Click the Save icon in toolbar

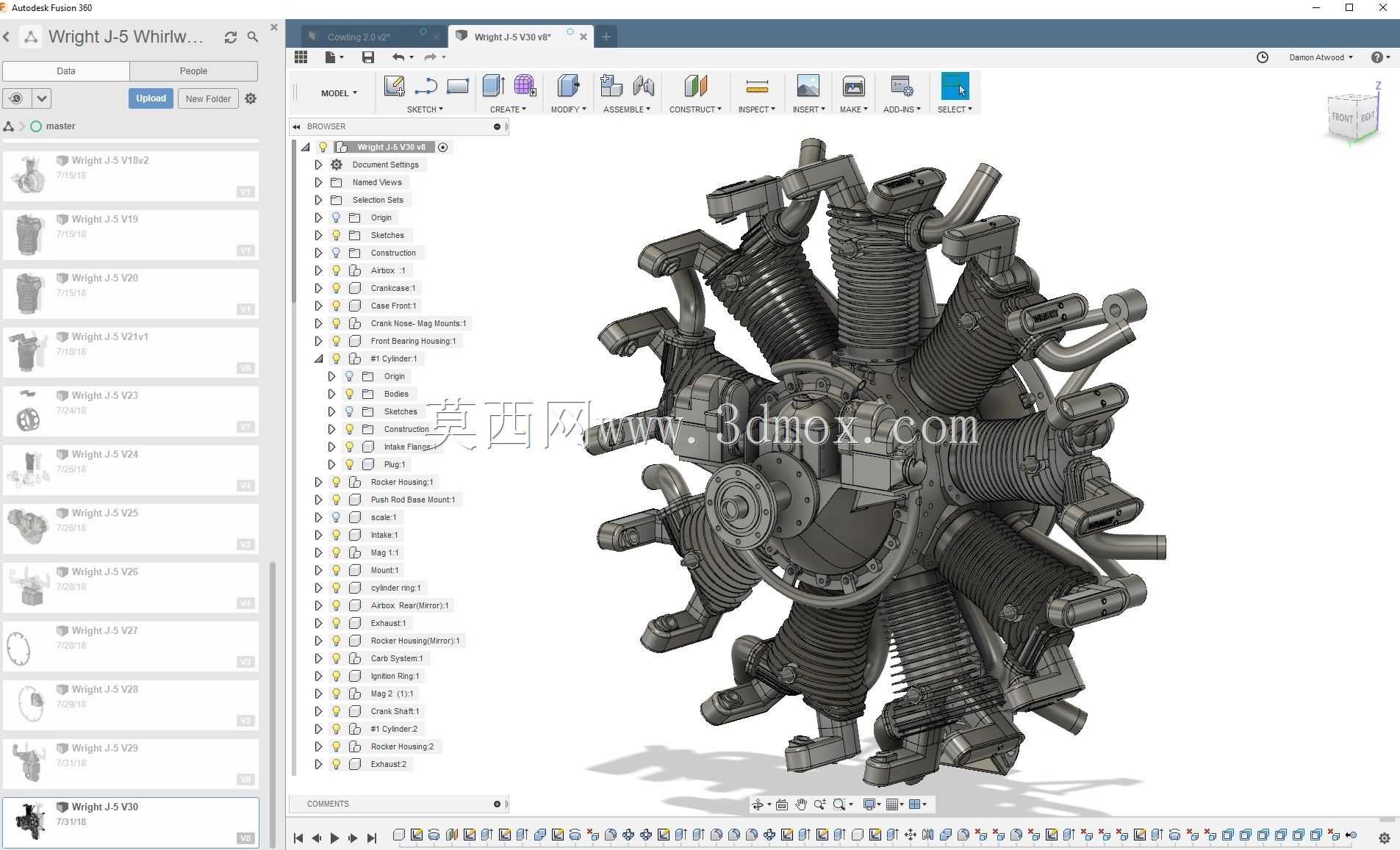(368, 57)
